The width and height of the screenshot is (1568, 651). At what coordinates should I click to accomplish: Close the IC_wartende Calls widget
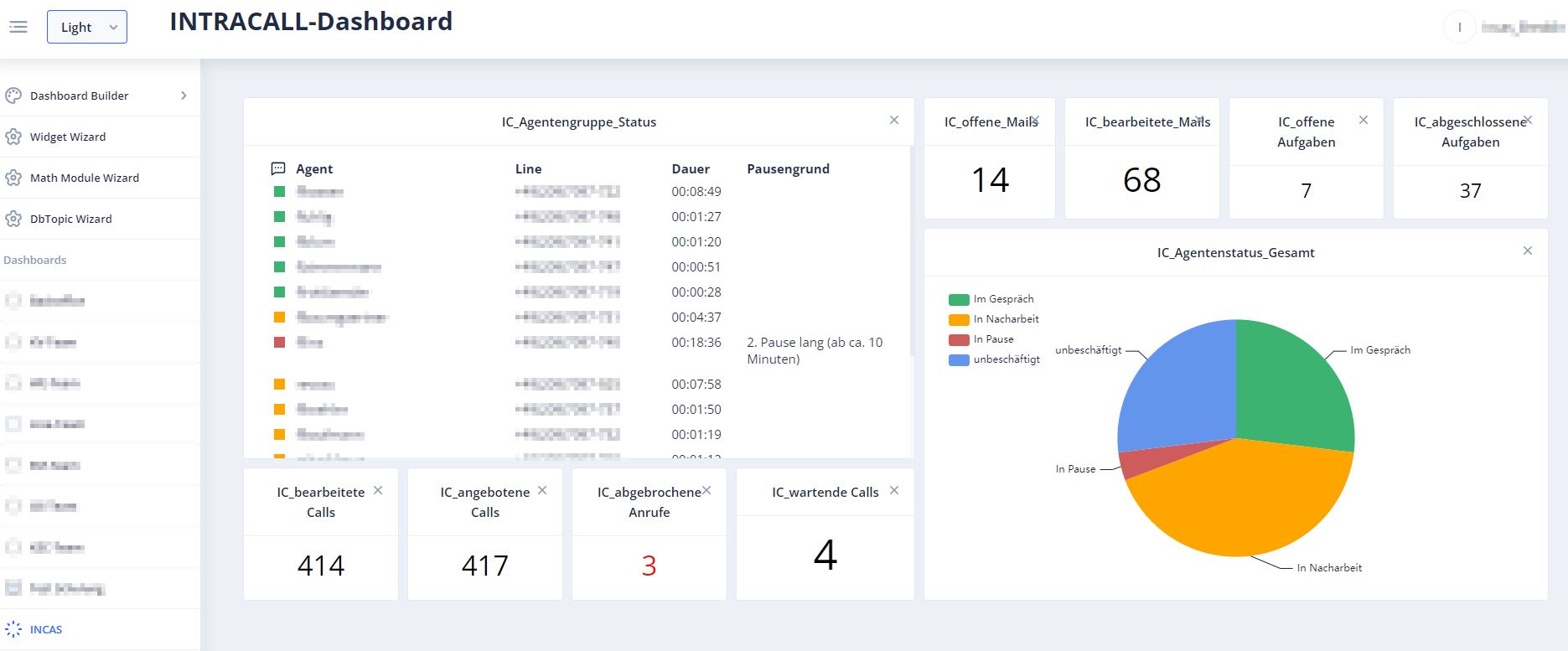[x=894, y=490]
